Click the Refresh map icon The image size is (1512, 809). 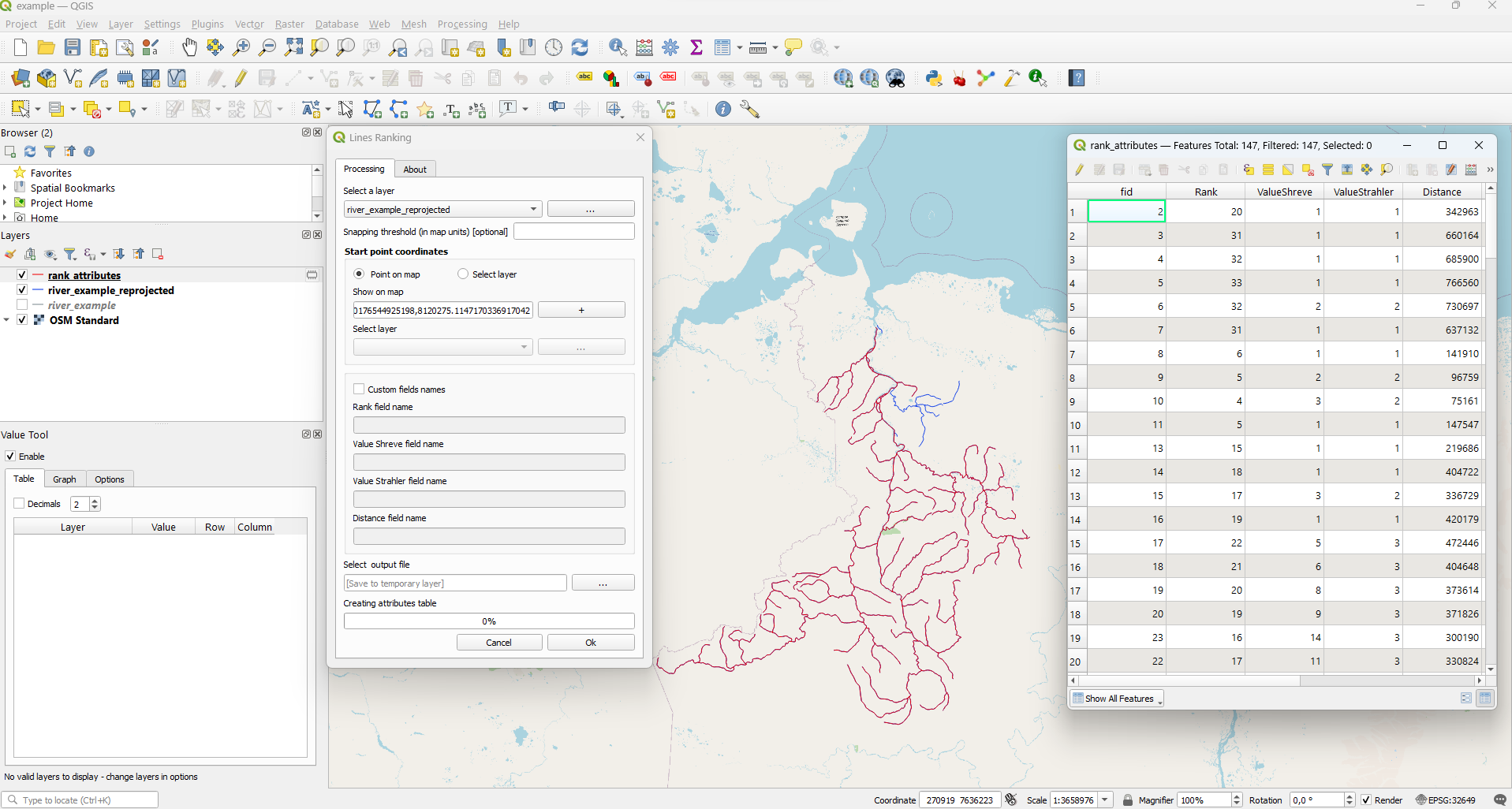point(580,47)
